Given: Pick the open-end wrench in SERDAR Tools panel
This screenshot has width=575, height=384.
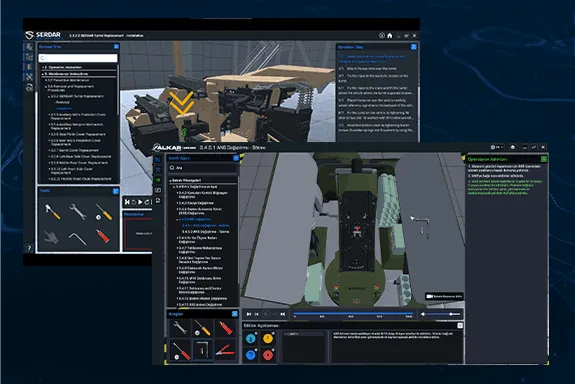Looking at the screenshot, I should pyautogui.click(x=78, y=212).
